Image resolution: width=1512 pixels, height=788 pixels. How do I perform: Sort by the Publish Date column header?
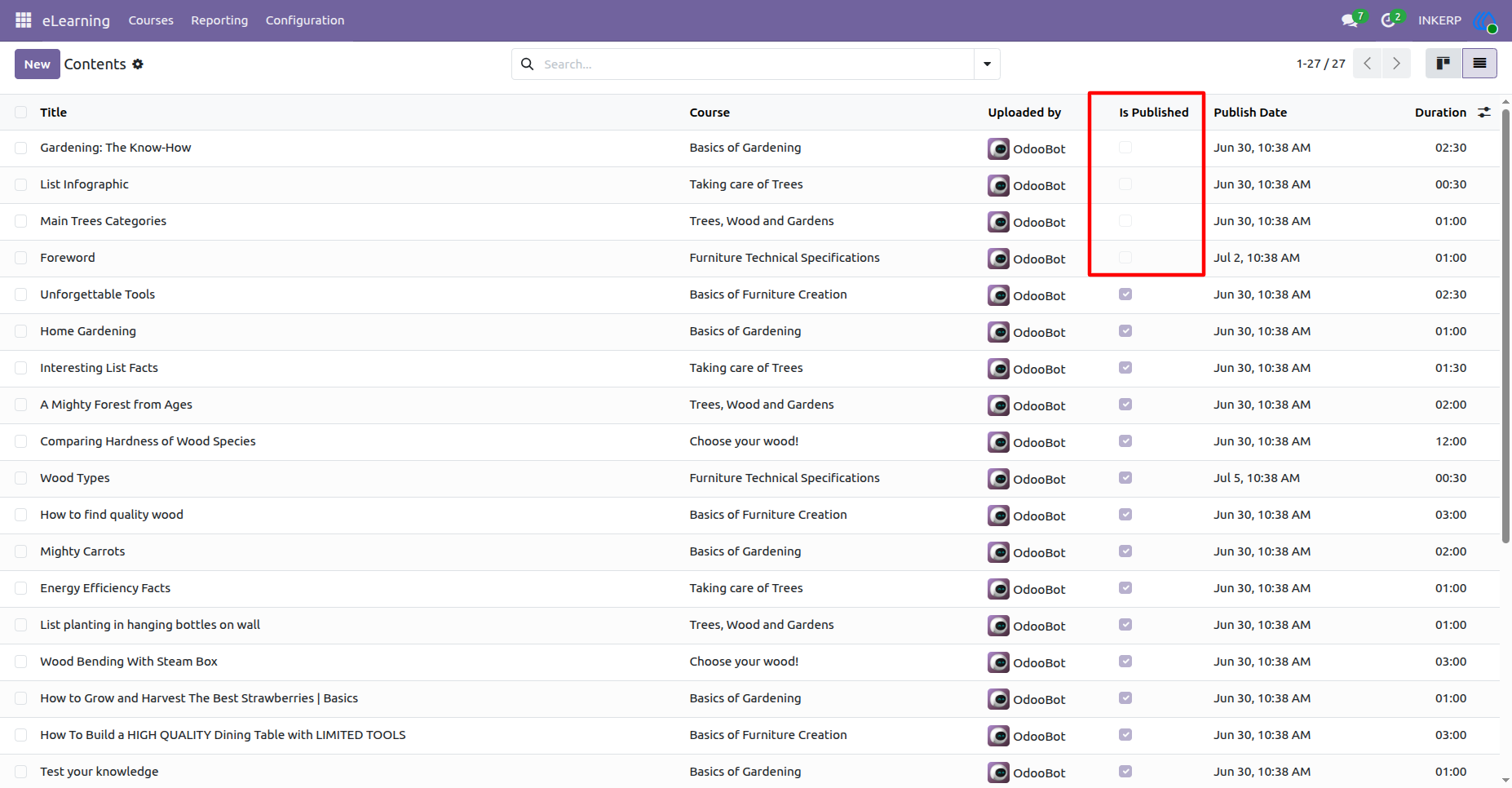[1250, 113]
